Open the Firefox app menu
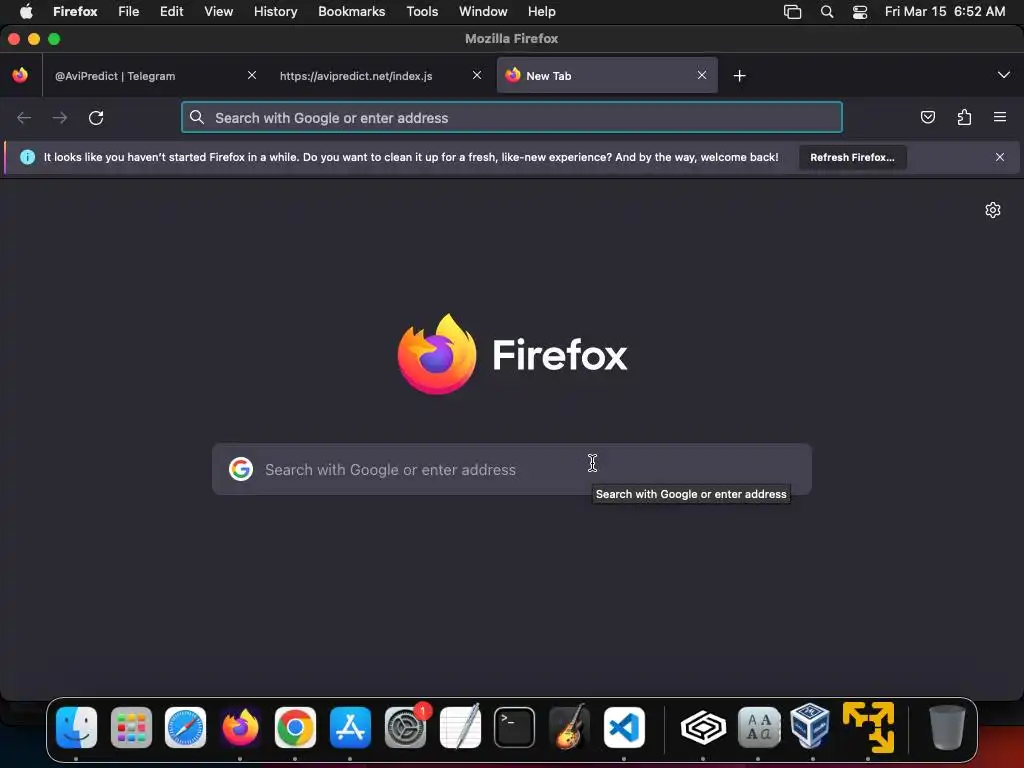Image resolution: width=1024 pixels, height=768 pixels. pyautogui.click(x=75, y=11)
